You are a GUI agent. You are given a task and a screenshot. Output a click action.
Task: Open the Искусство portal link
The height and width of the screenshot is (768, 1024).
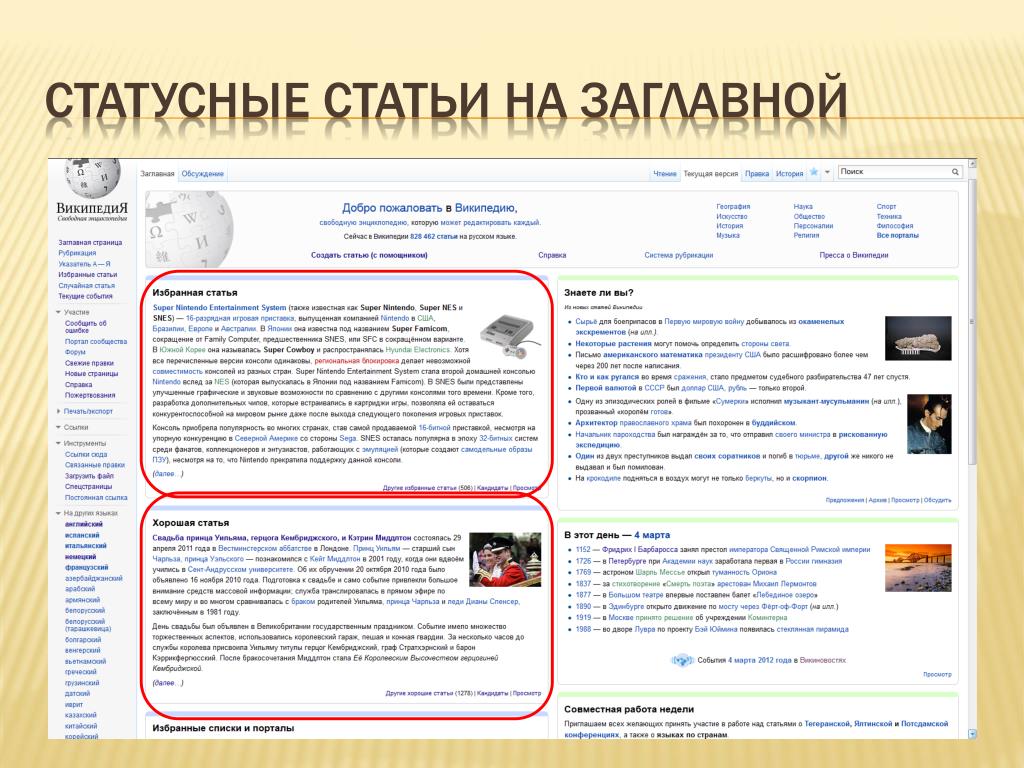pyautogui.click(x=731, y=216)
